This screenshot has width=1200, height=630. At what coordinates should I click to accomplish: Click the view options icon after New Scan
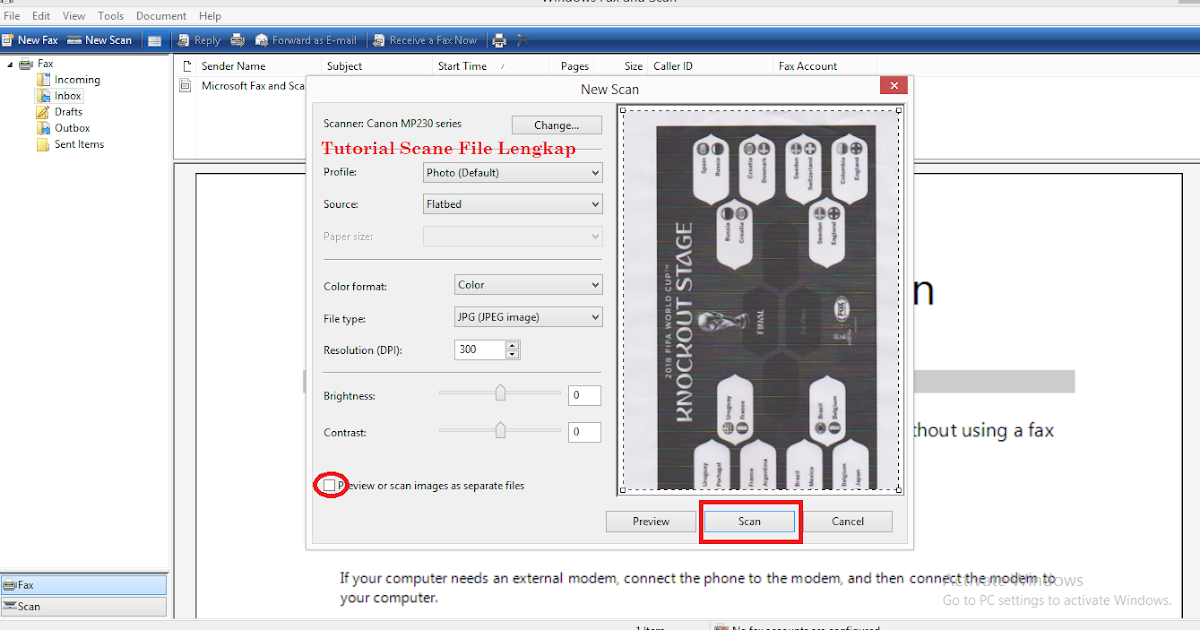click(155, 39)
